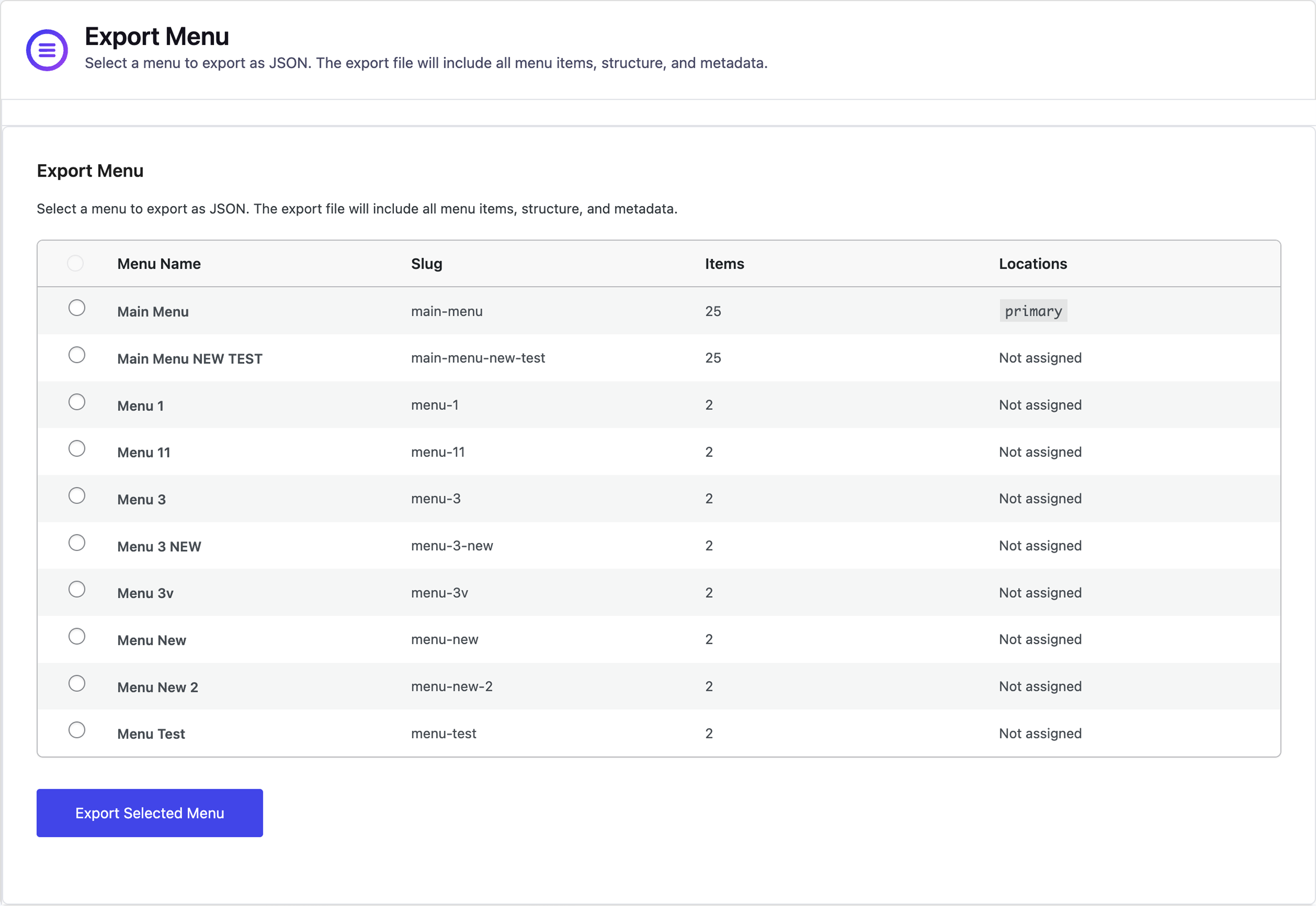This screenshot has width=1316, height=906.
Task: Select the Menu 3 NEW radio button
Action: [x=77, y=542]
